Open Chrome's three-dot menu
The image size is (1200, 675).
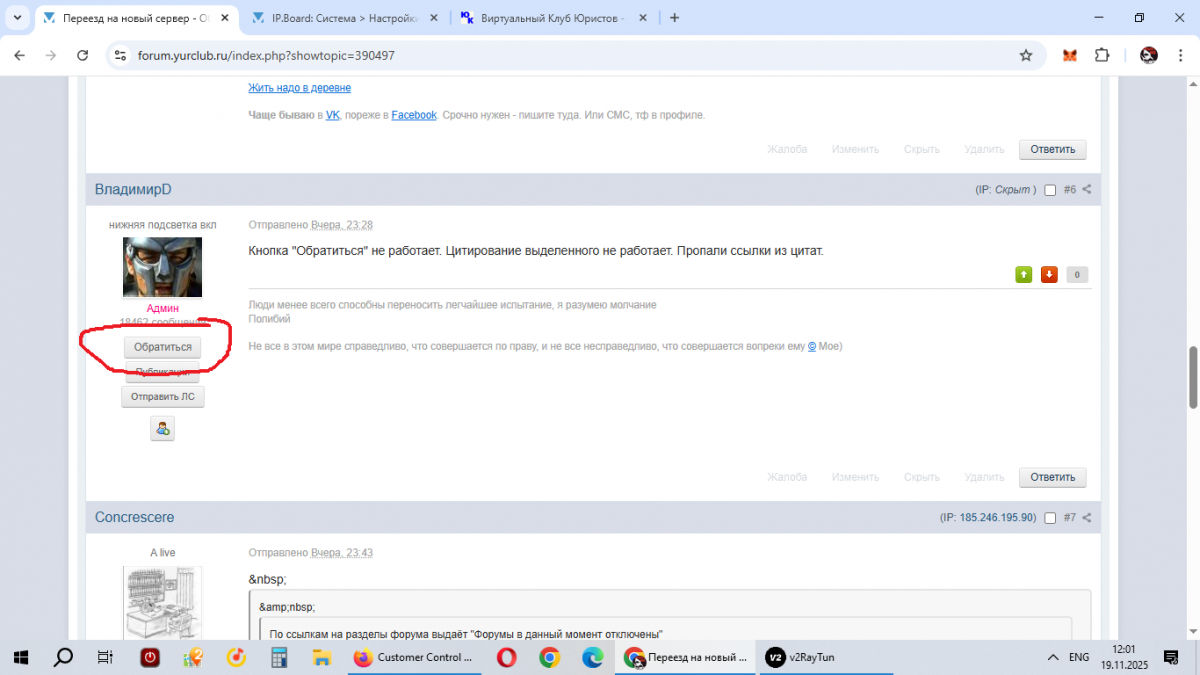(1182, 56)
